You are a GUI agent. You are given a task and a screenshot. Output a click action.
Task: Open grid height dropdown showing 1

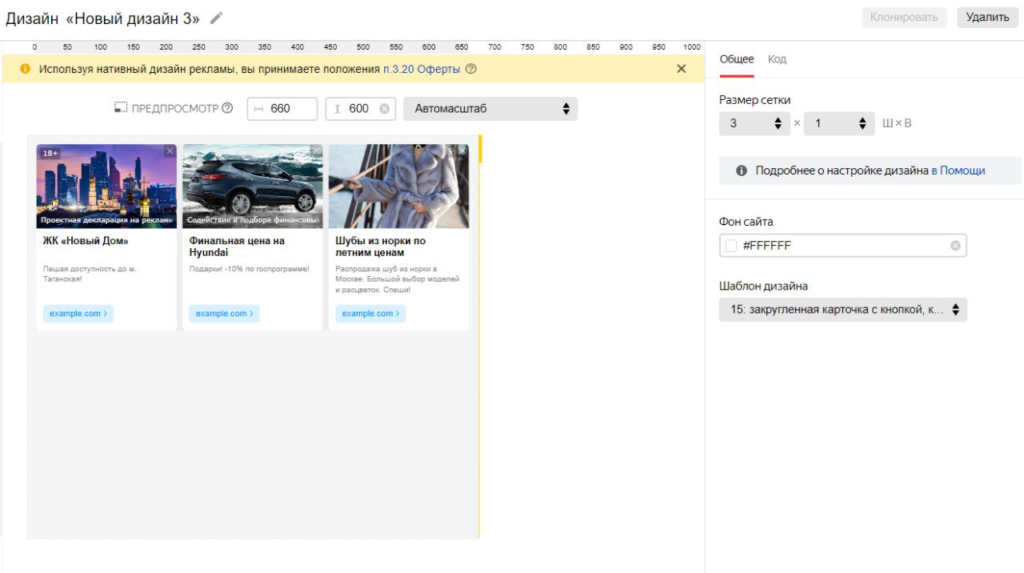pos(839,123)
